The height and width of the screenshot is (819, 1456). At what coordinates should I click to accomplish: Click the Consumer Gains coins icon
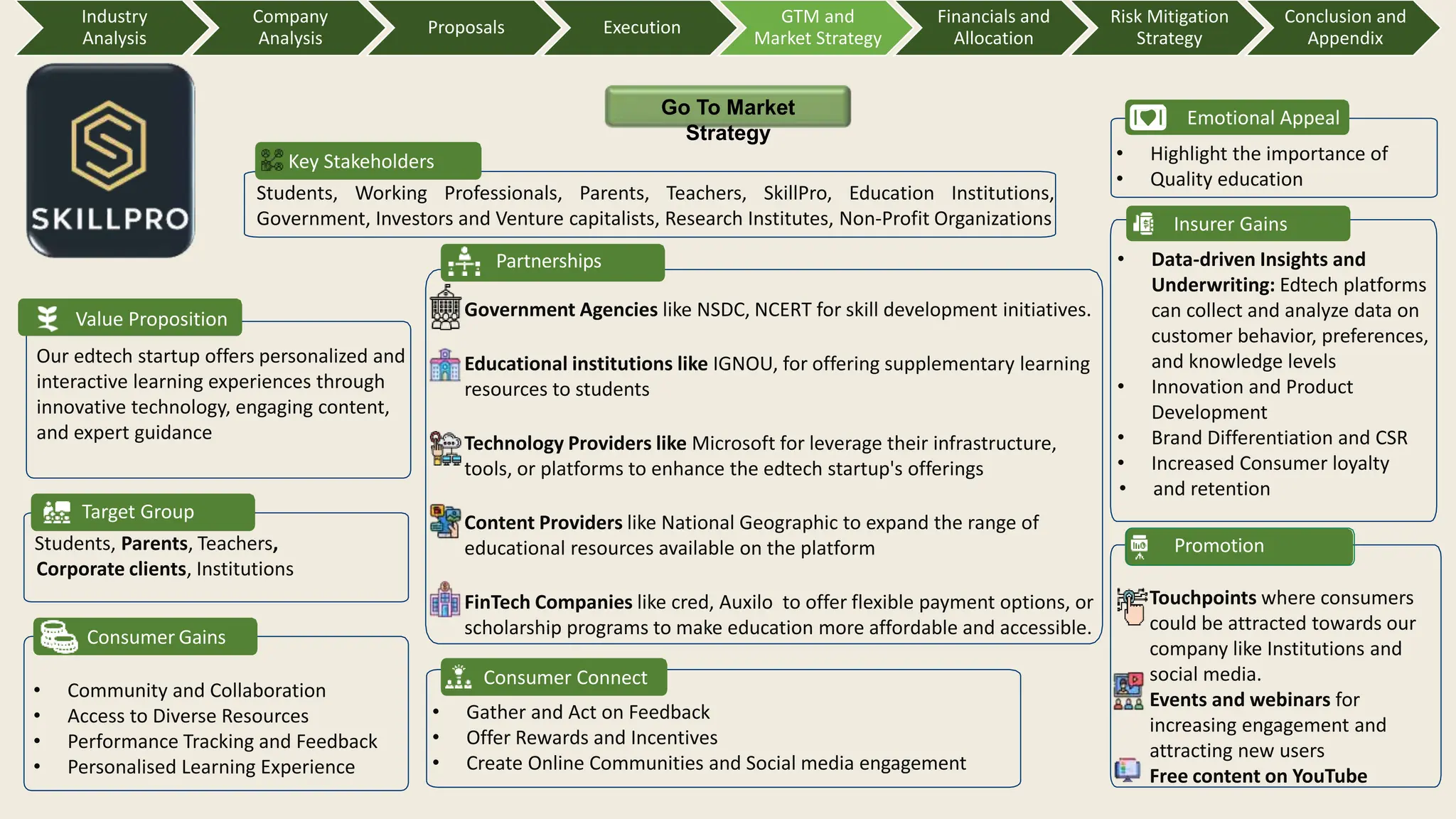(x=58, y=636)
